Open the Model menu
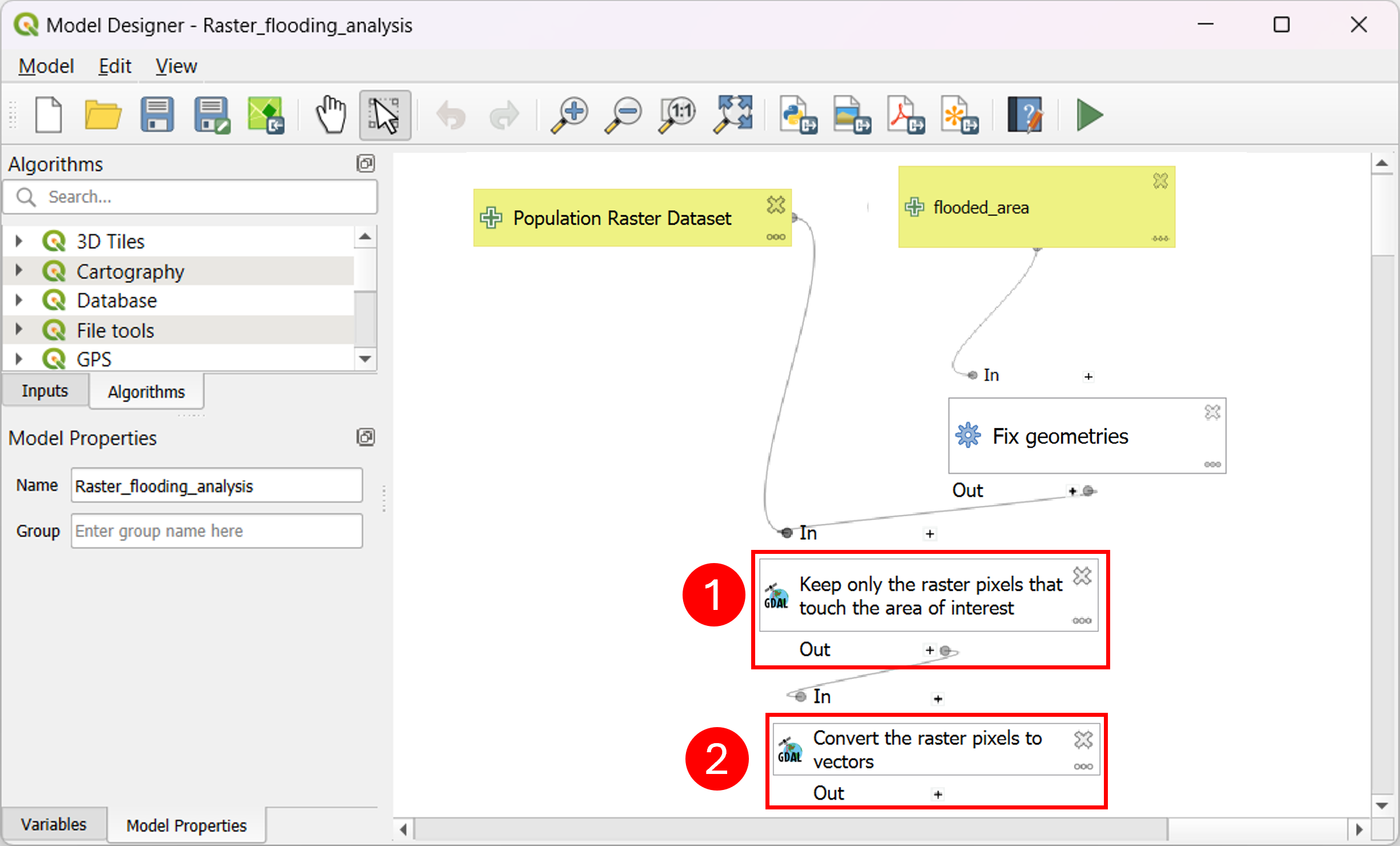The image size is (1400, 846). coord(46,66)
